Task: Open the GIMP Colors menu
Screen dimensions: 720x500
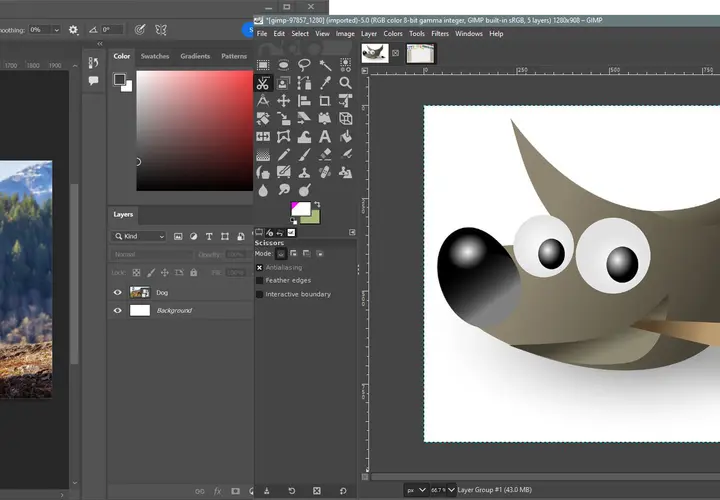Action: (x=393, y=34)
